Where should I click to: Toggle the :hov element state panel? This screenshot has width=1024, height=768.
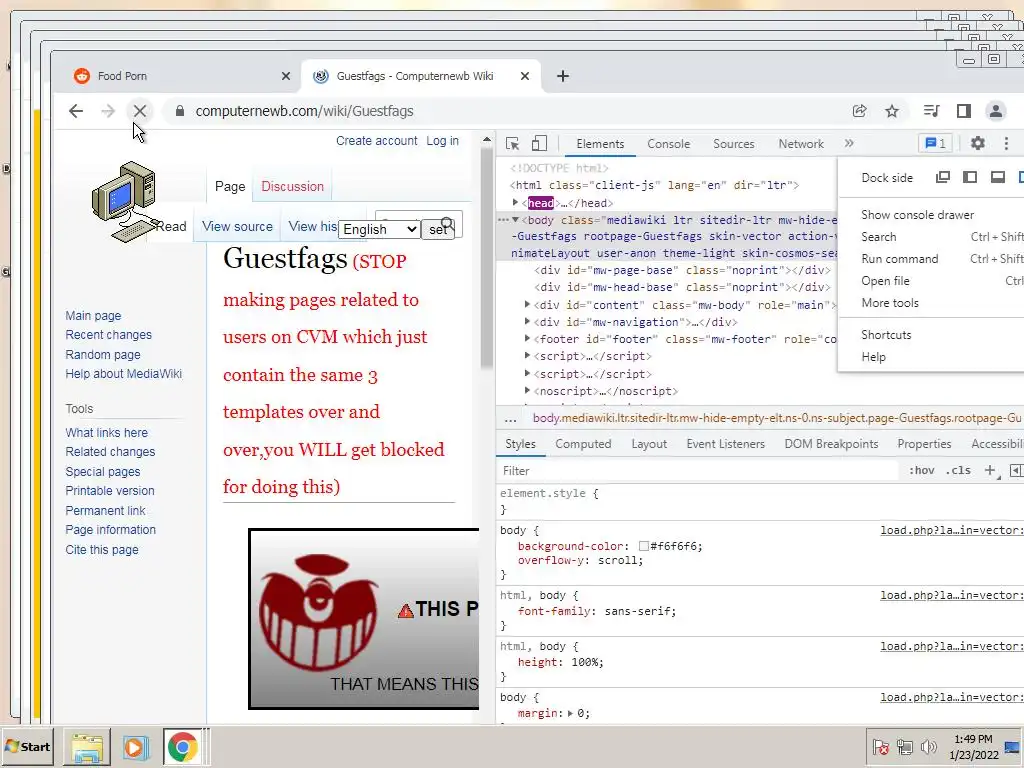pos(921,470)
